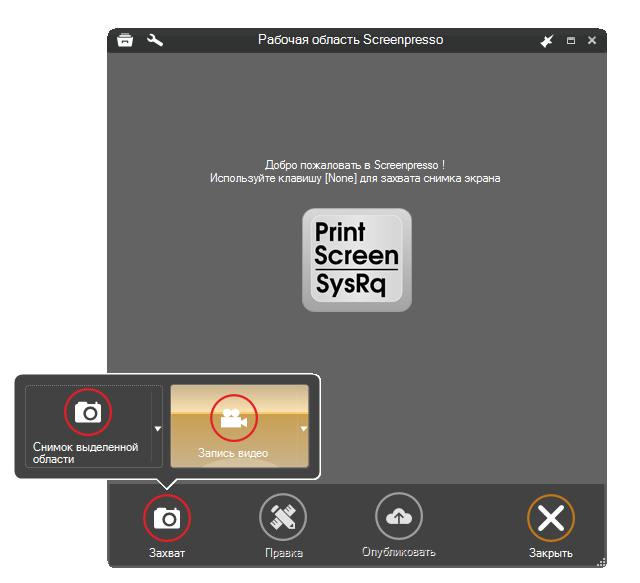The width and height of the screenshot is (640, 583).
Task: Start Запись видео recording
Action: coord(234,426)
